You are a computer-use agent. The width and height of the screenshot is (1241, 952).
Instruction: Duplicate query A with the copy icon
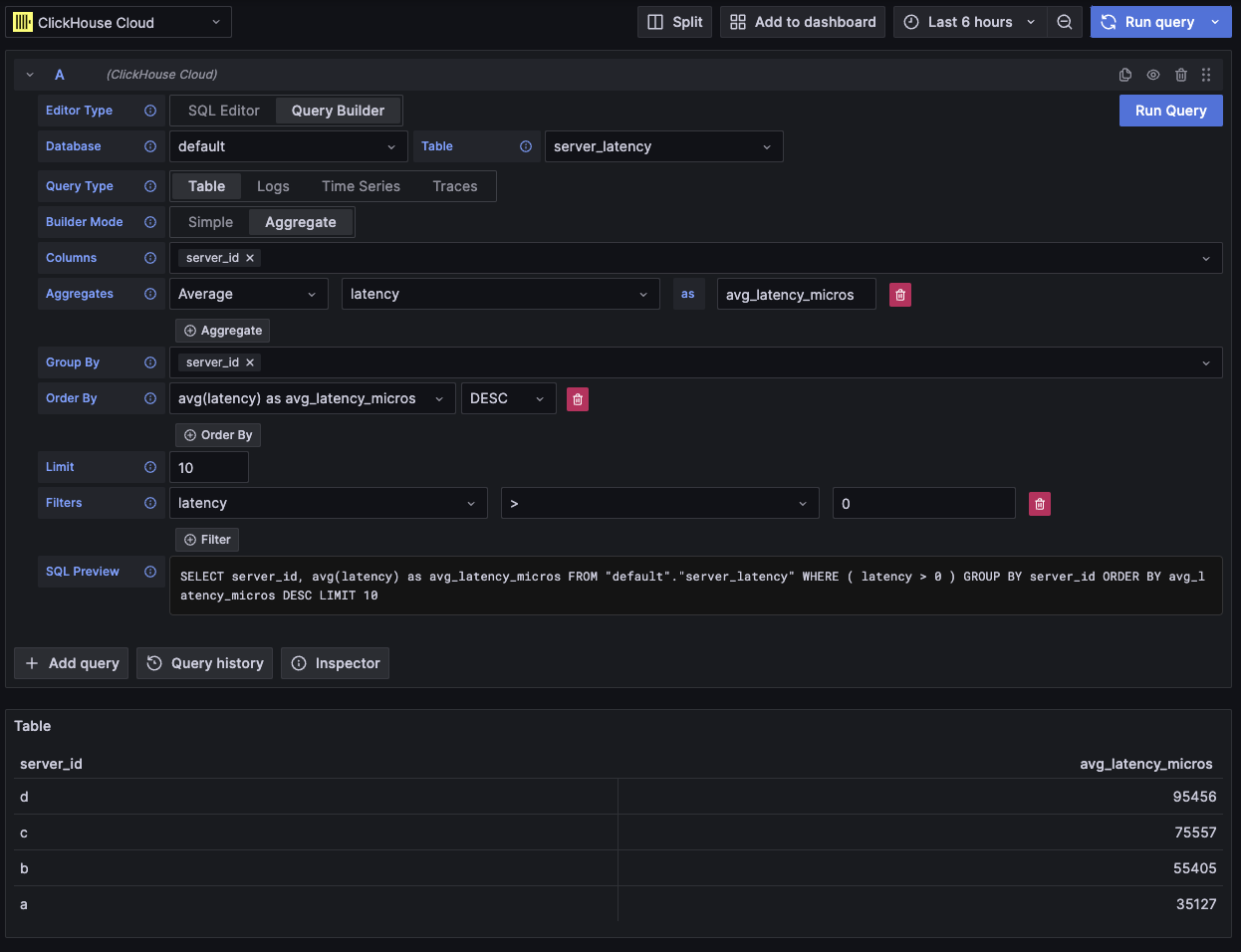pyautogui.click(x=1125, y=75)
